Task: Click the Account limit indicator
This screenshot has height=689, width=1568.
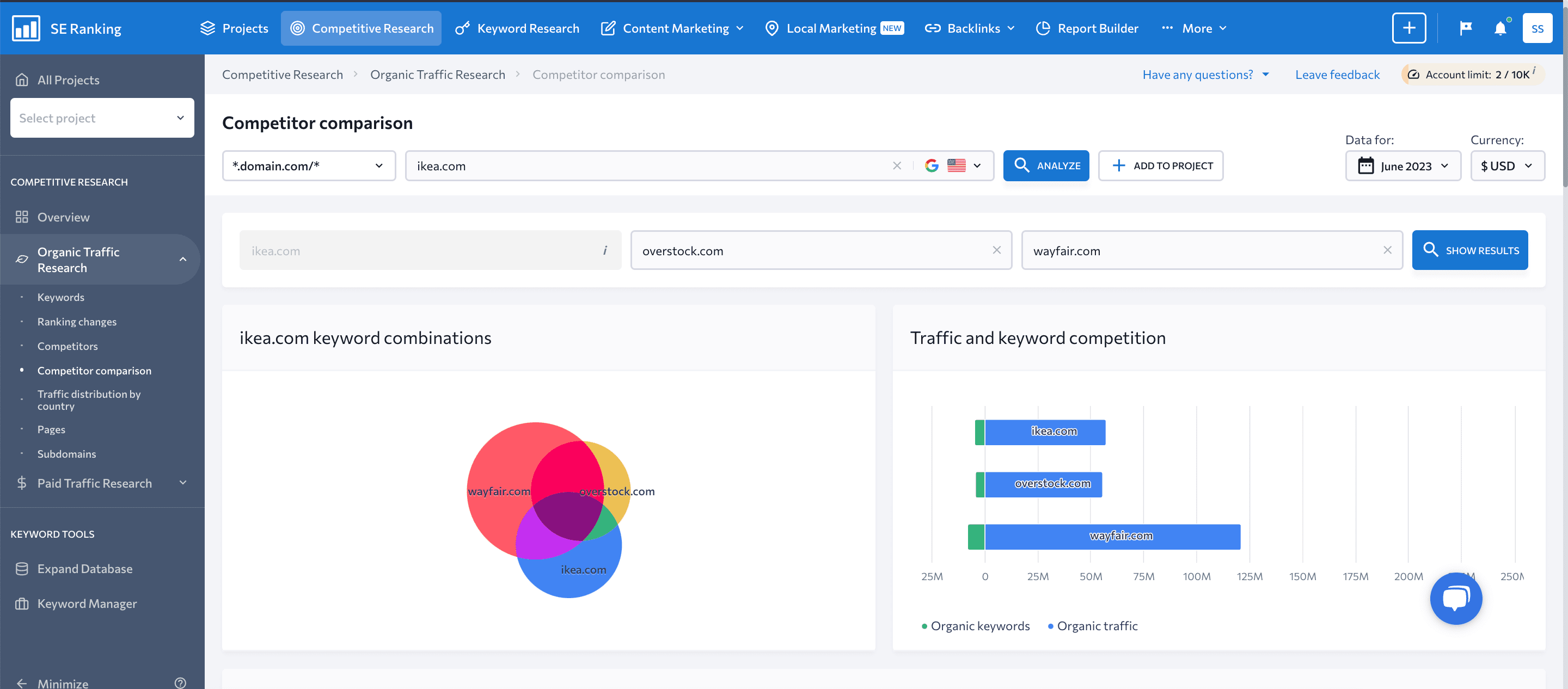Action: (1472, 74)
